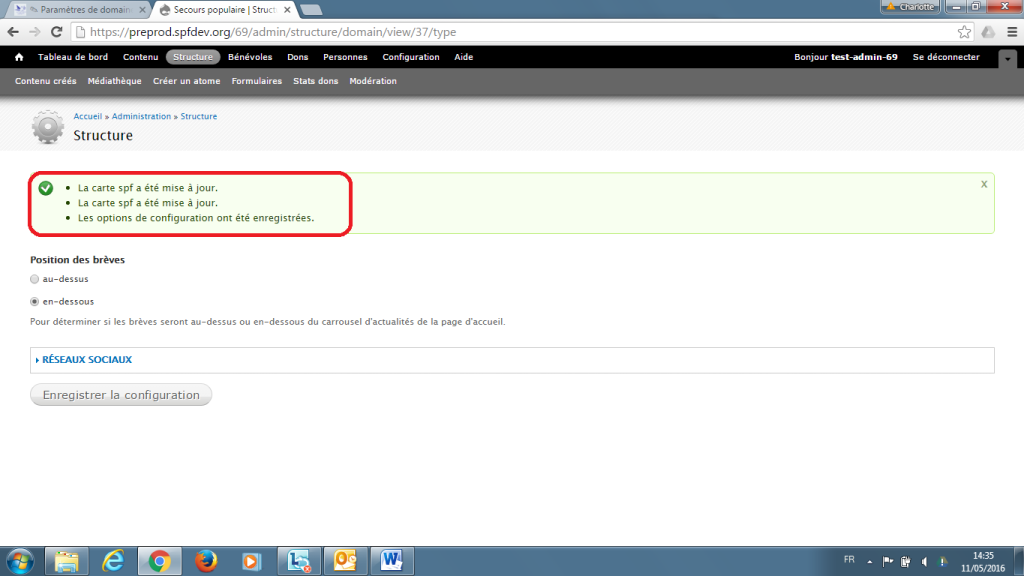Viewport: 1024px width, 576px height.
Task: Open File Explorer from taskbar
Action: click(x=67, y=561)
